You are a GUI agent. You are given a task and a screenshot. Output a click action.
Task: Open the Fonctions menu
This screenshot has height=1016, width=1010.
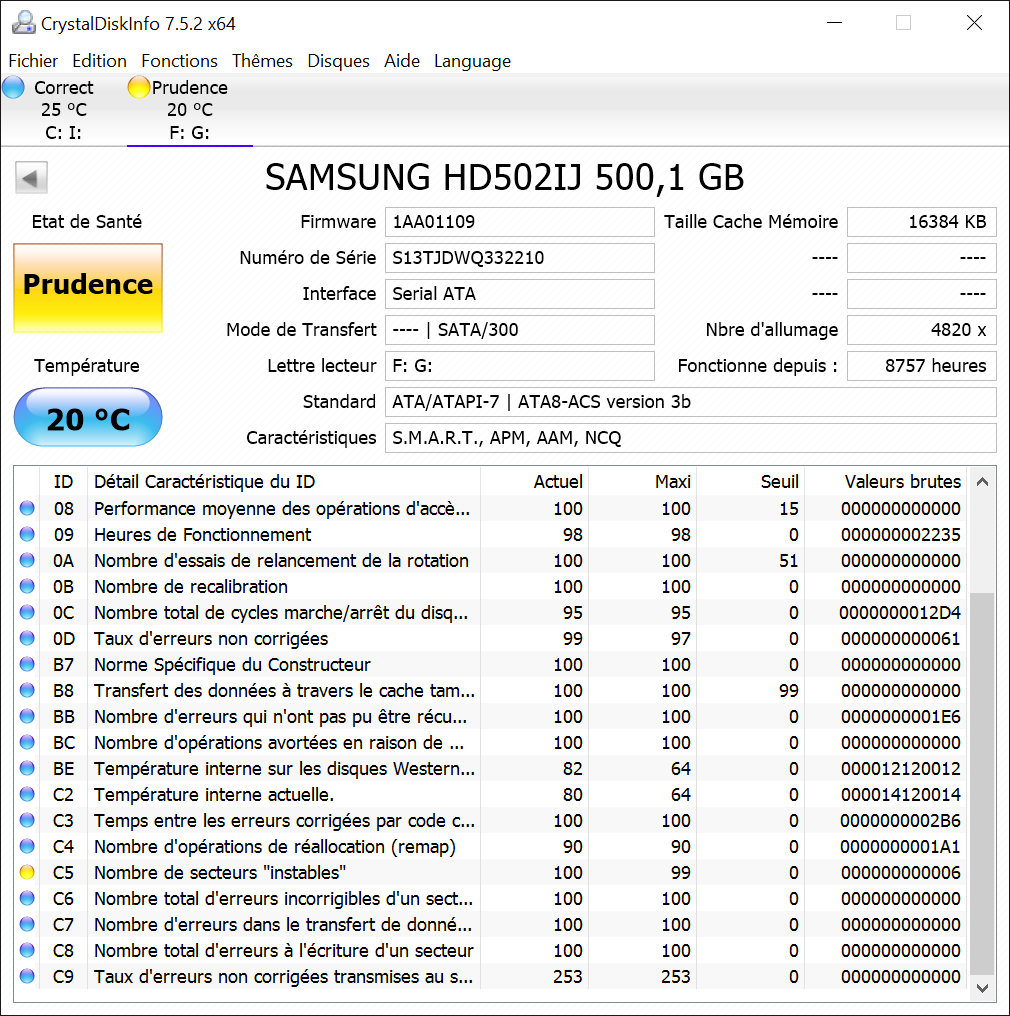point(179,61)
